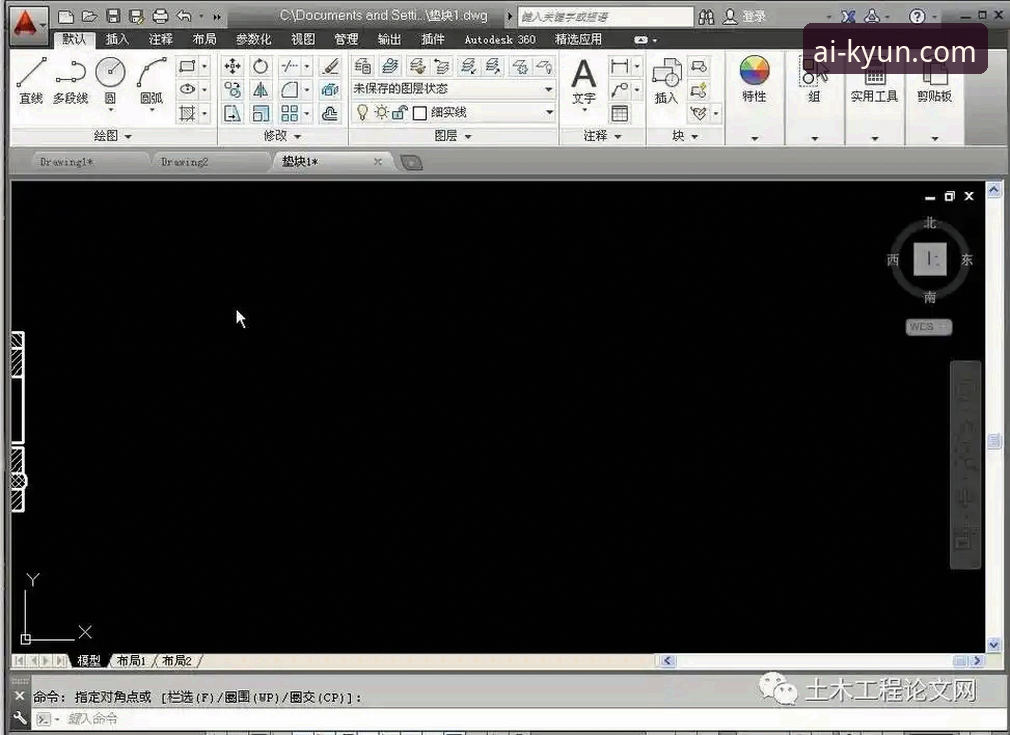Click the Linear Dimension tool icon
Image resolution: width=1010 pixels, height=735 pixels.
click(x=619, y=66)
